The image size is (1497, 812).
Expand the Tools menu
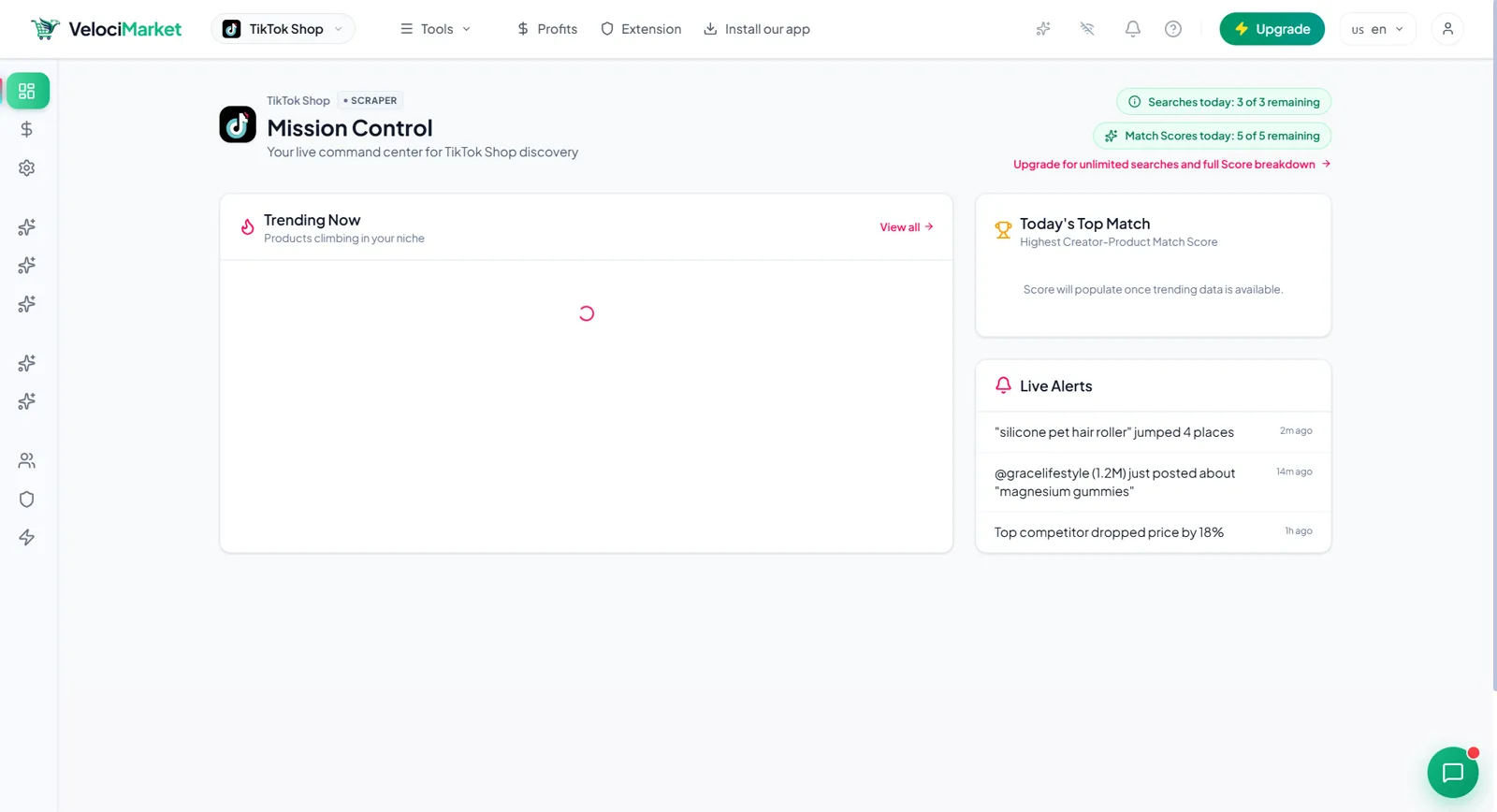[435, 29]
